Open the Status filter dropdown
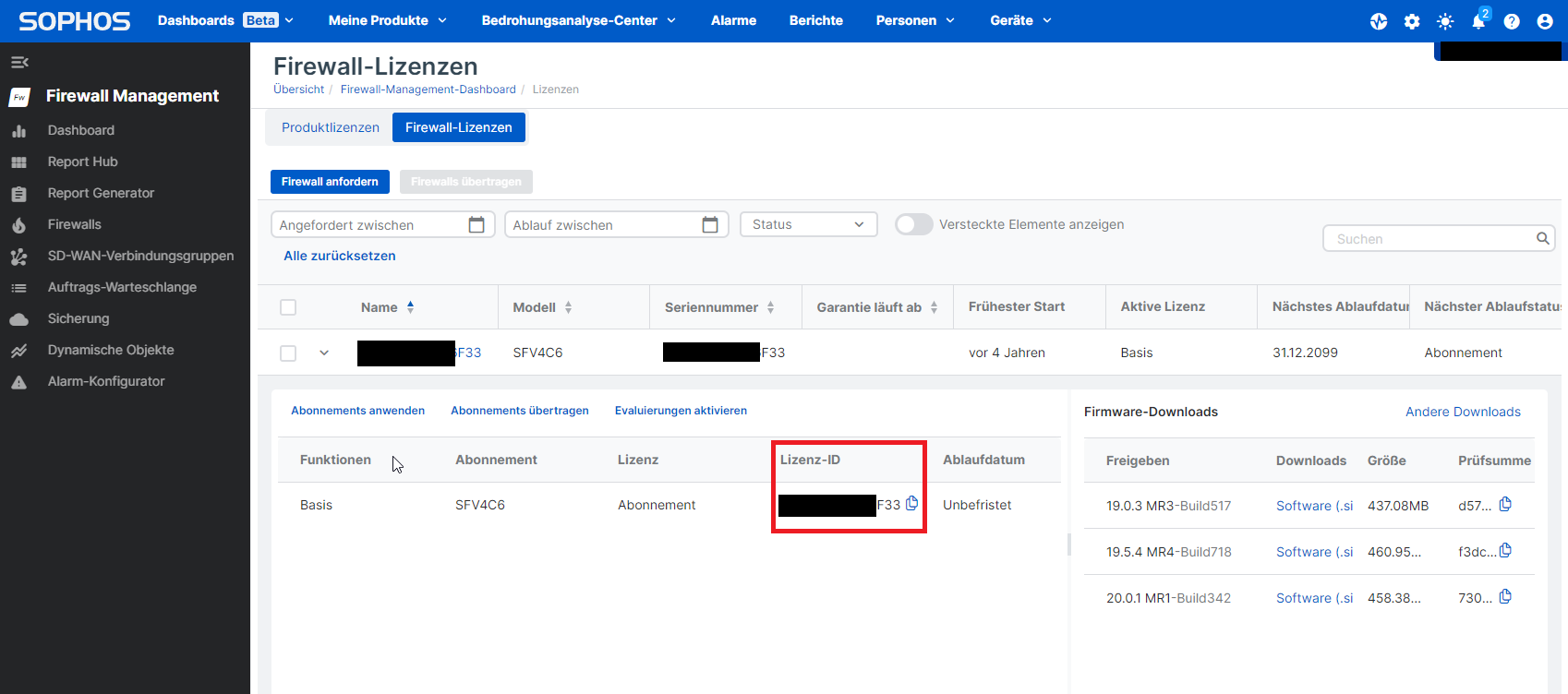Viewport: 1568px width, 694px height. click(x=809, y=224)
